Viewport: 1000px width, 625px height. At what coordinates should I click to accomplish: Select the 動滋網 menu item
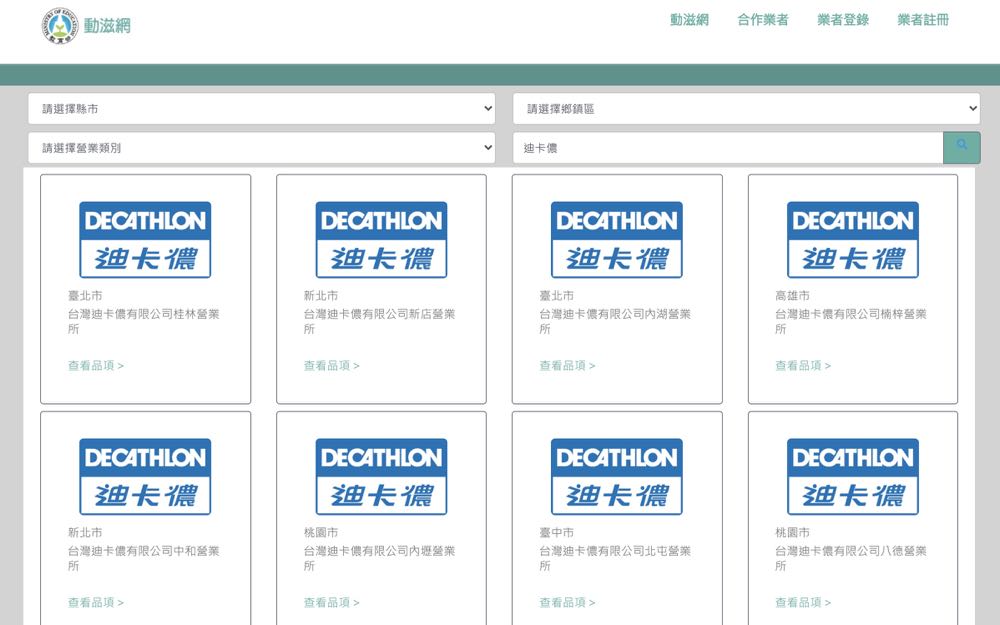[689, 20]
